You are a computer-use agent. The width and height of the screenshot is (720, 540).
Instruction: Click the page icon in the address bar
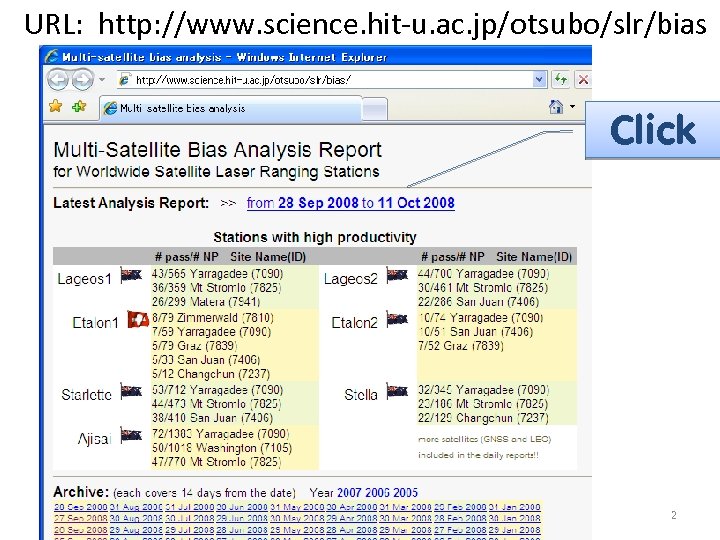click(x=125, y=80)
